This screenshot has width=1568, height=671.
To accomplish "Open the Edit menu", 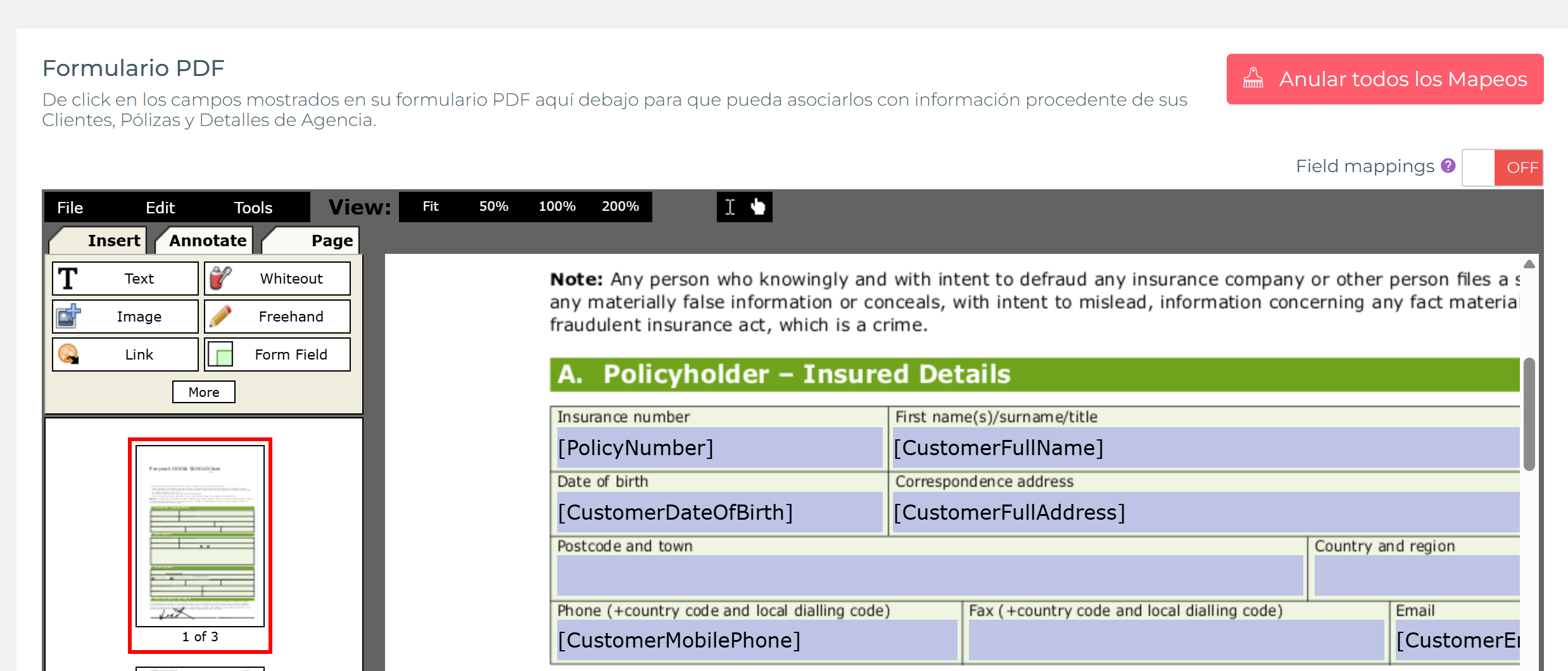I will coord(160,207).
